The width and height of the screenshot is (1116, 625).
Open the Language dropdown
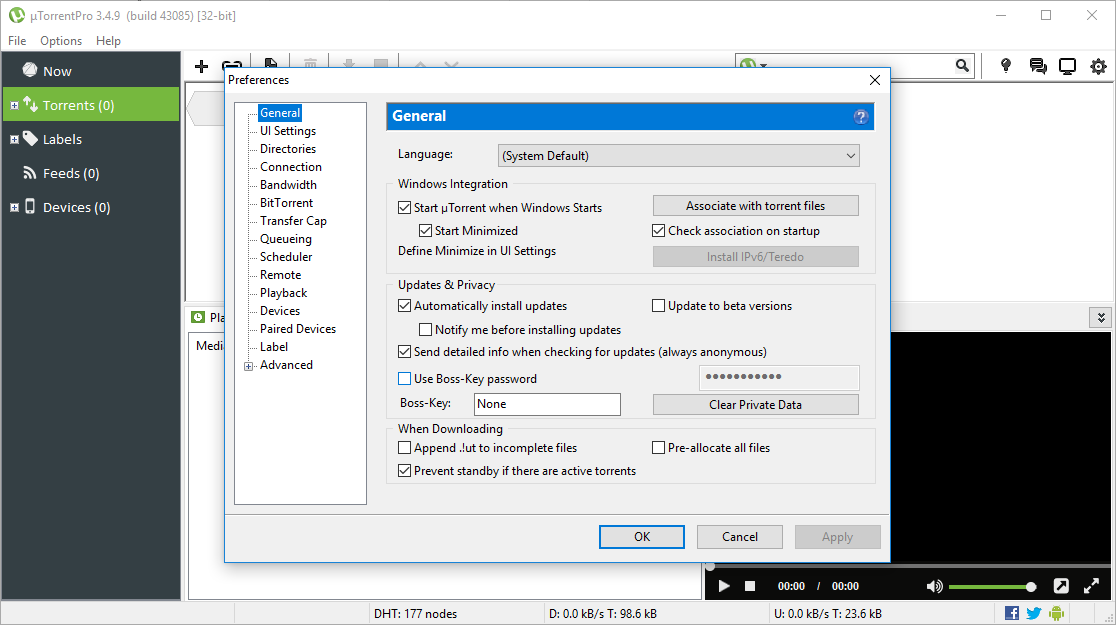tap(678, 155)
